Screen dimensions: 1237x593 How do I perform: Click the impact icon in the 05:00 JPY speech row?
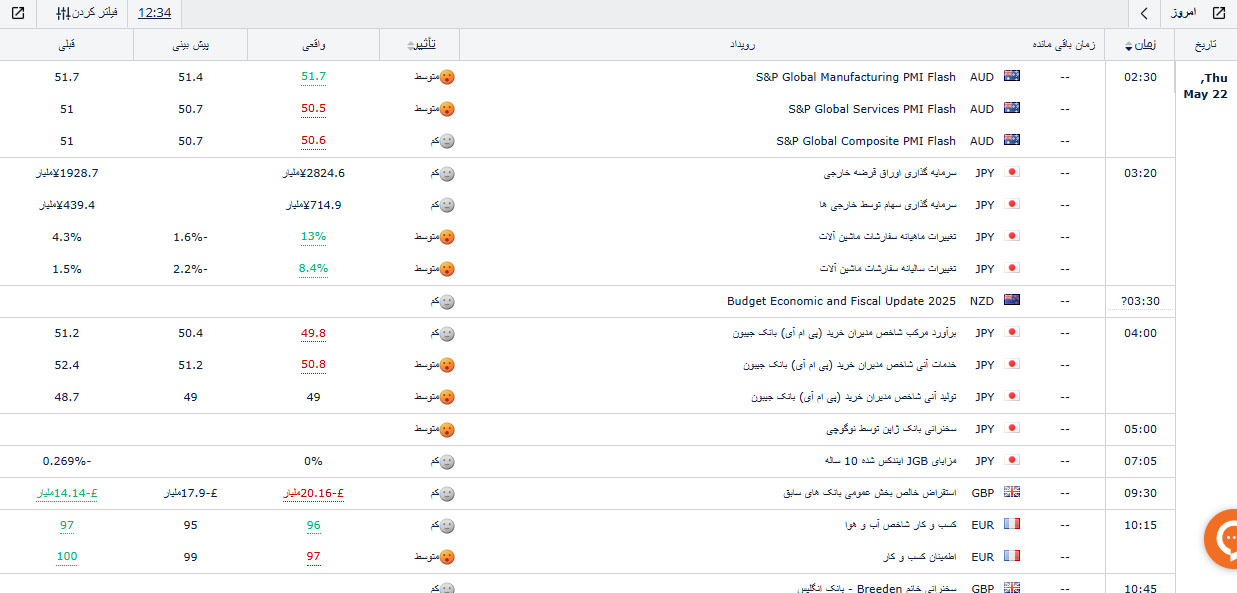(448, 429)
